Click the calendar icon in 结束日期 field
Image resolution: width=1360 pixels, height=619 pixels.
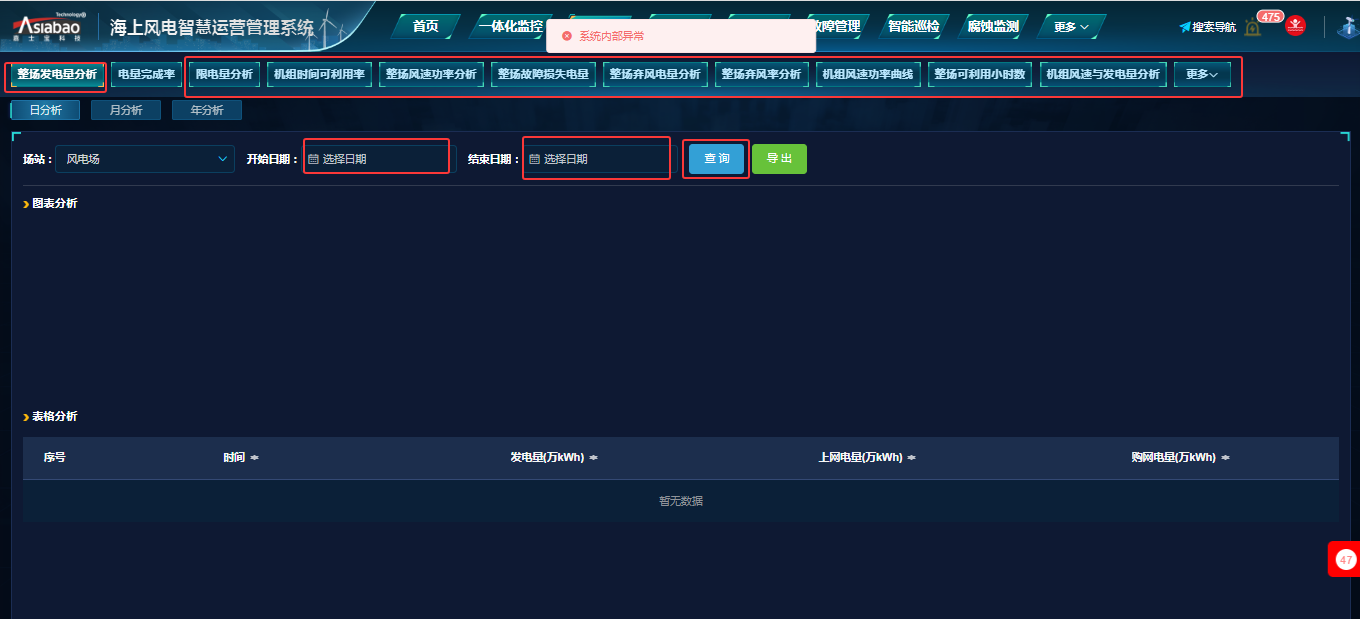pos(534,159)
